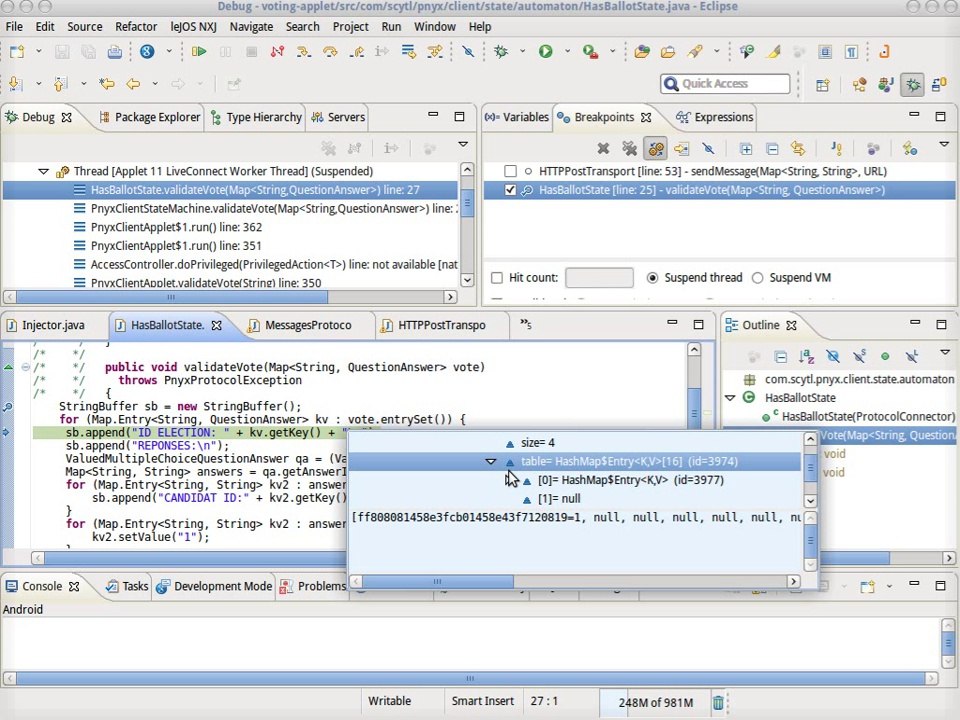960x720 pixels.
Task: Toggle the Hit count checkbox
Action: point(497,278)
